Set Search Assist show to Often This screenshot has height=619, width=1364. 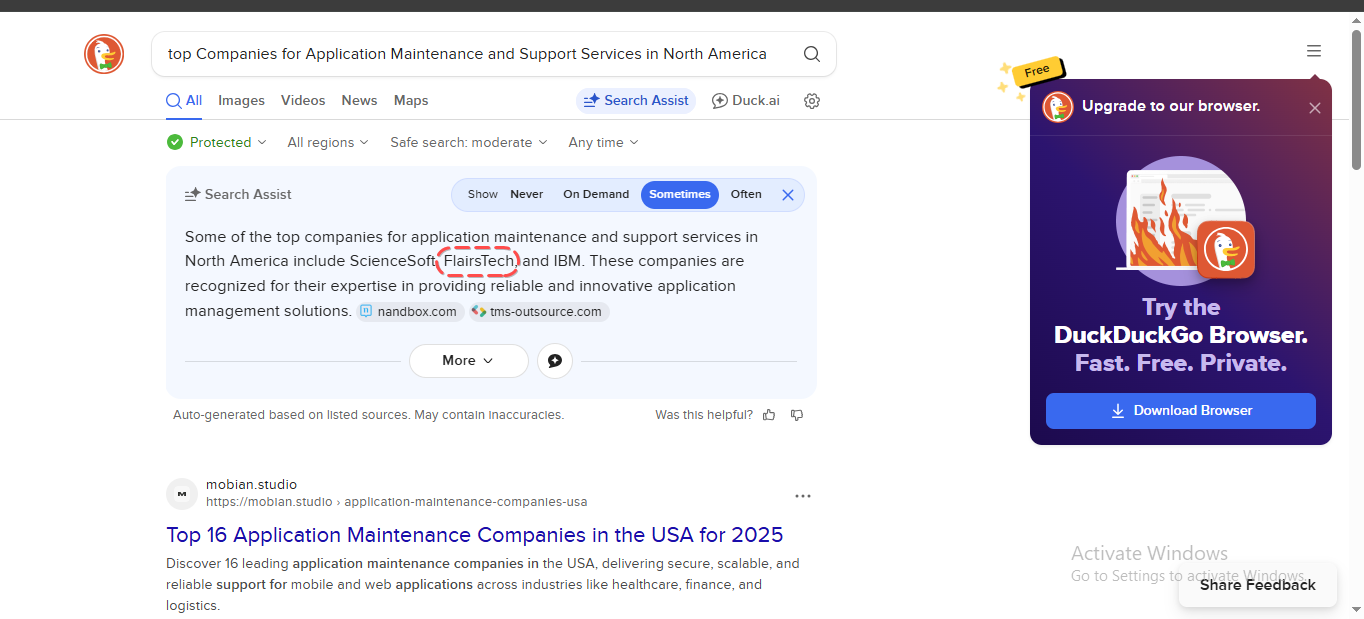point(746,194)
